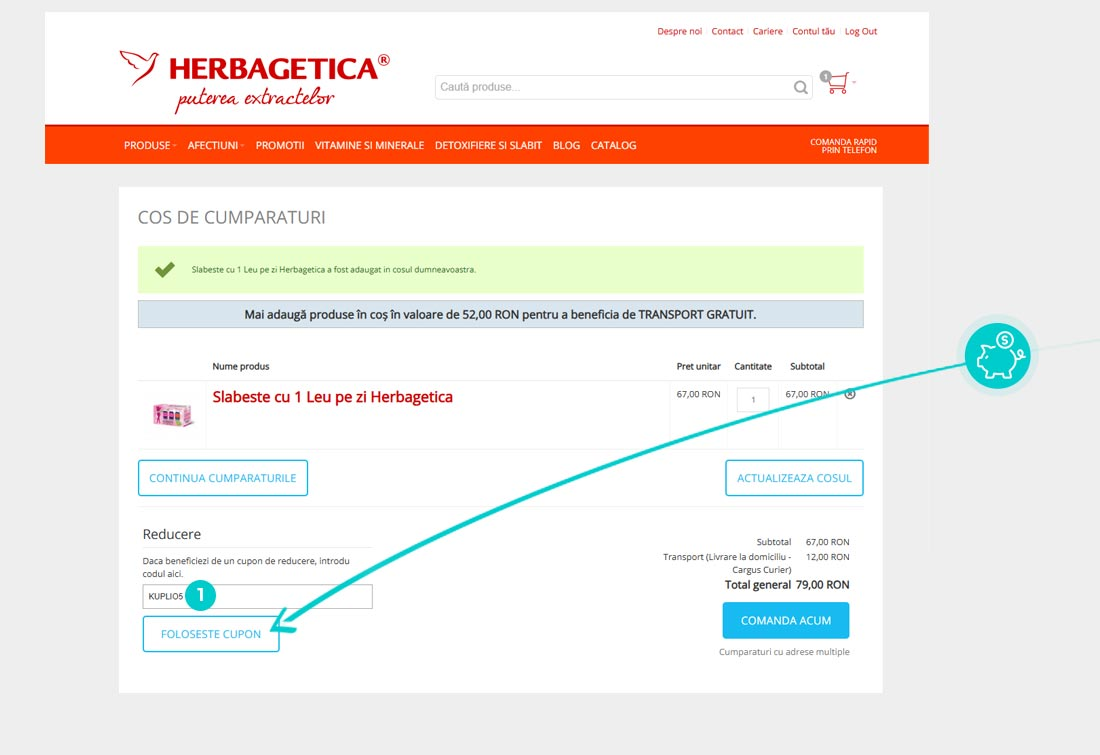Open the PROMOTII menu item
The image size is (1100, 755).
pyautogui.click(x=280, y=145)
